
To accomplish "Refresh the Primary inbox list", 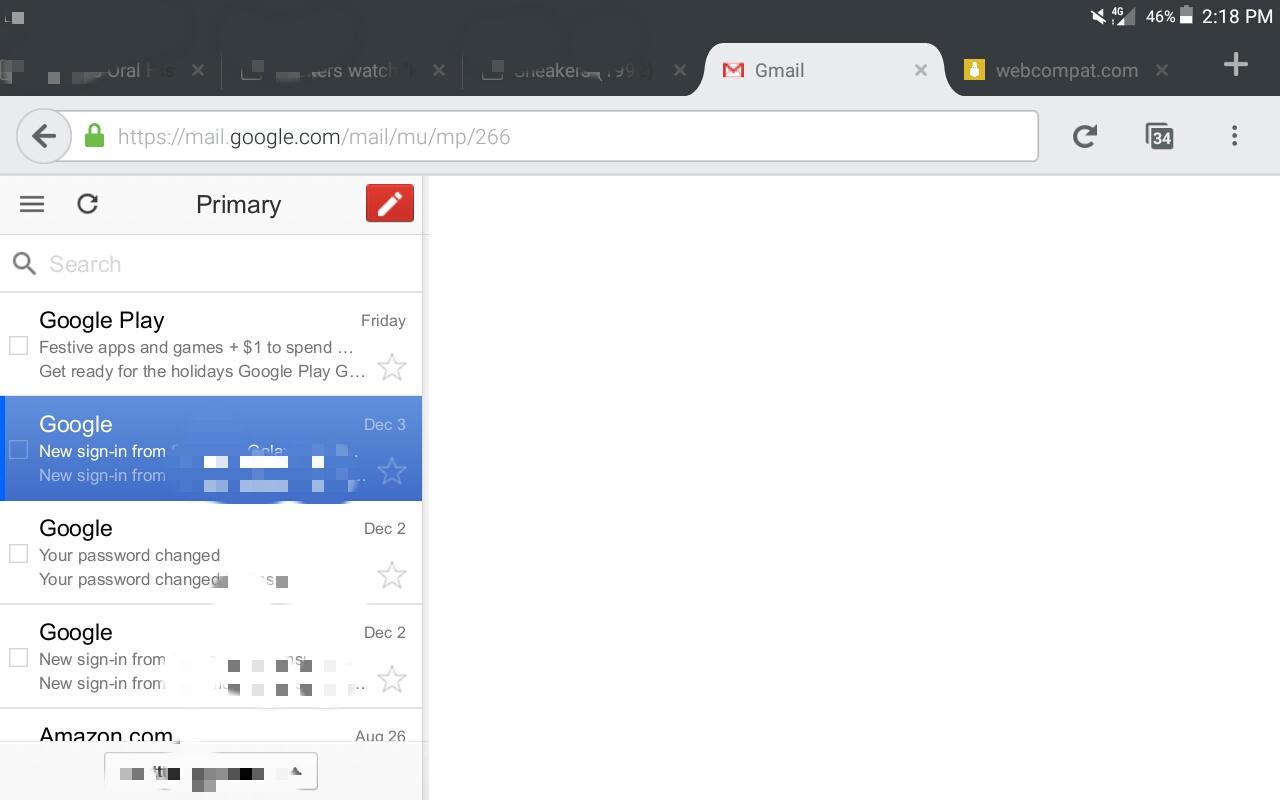I will click(x=88, y=204).
